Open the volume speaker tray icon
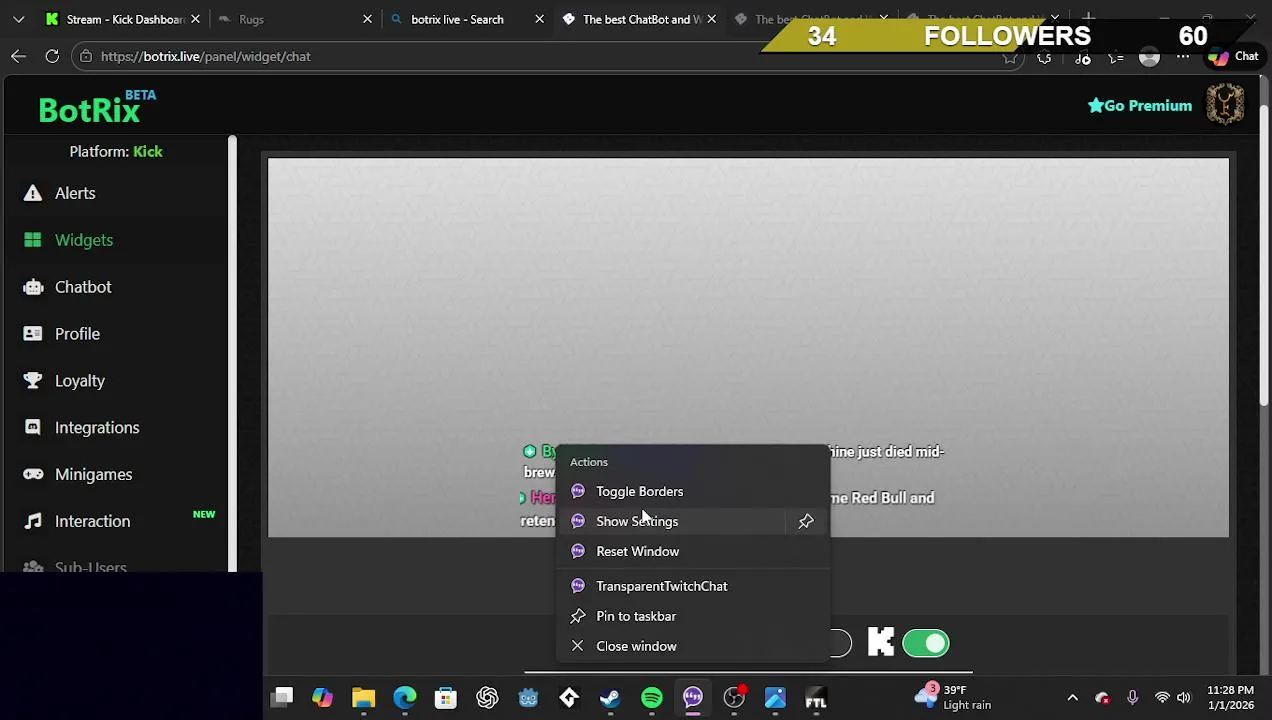The width and height of the screenshot is (1272, 720). pyautogui.click(x=1184, y=698)
